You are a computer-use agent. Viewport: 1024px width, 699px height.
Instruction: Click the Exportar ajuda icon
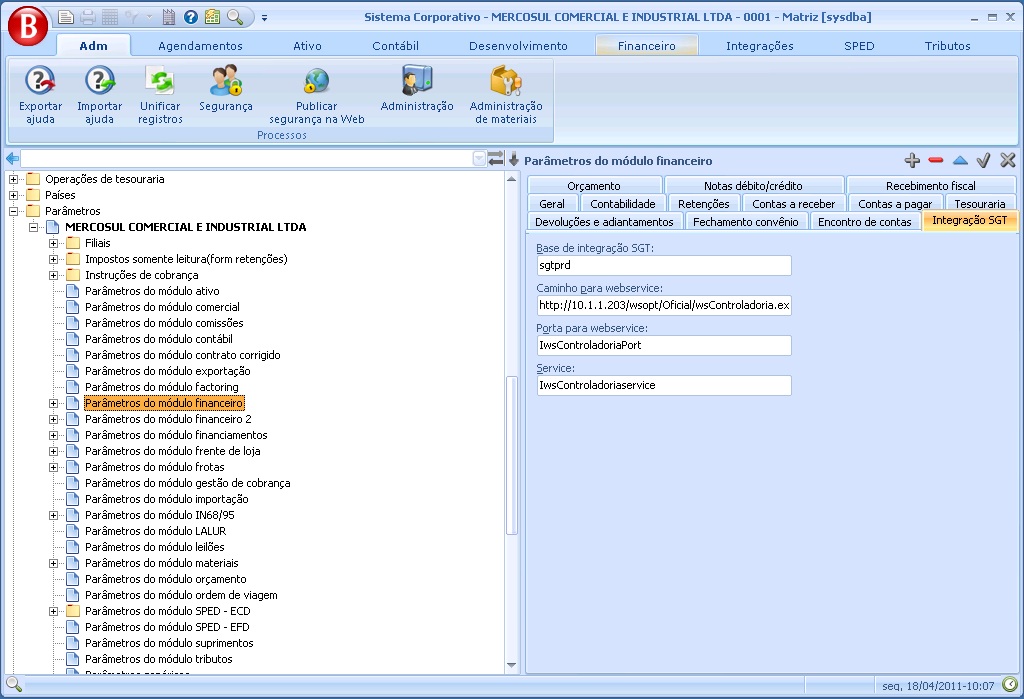[x=40, y=81]
